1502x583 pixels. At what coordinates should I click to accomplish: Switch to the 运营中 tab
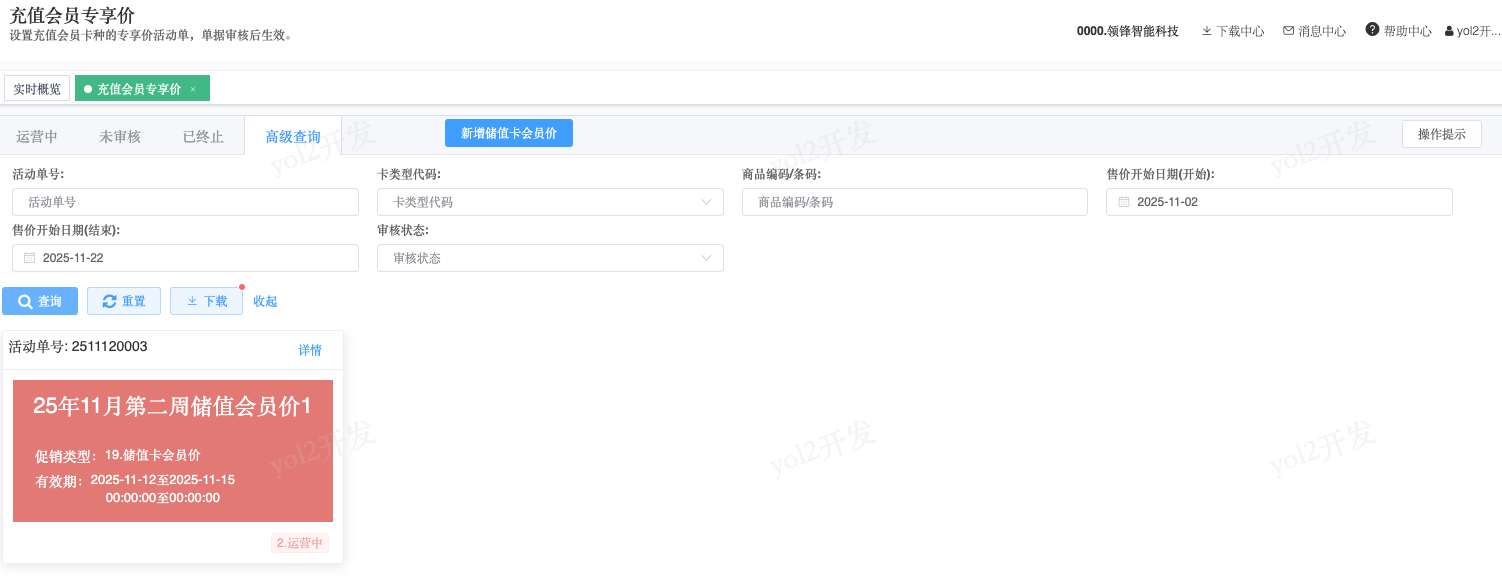pos(37,137)
